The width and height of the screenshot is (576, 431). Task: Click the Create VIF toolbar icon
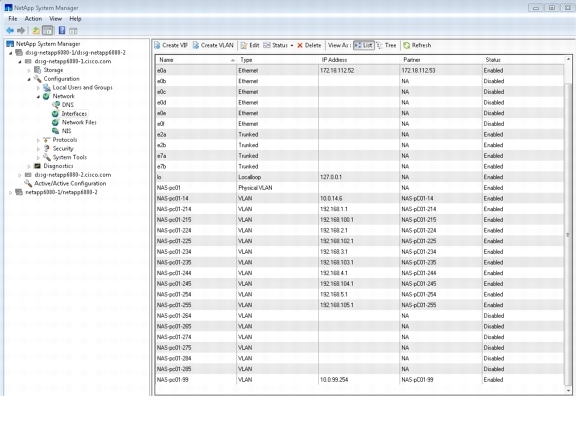(x=171, y=45)
